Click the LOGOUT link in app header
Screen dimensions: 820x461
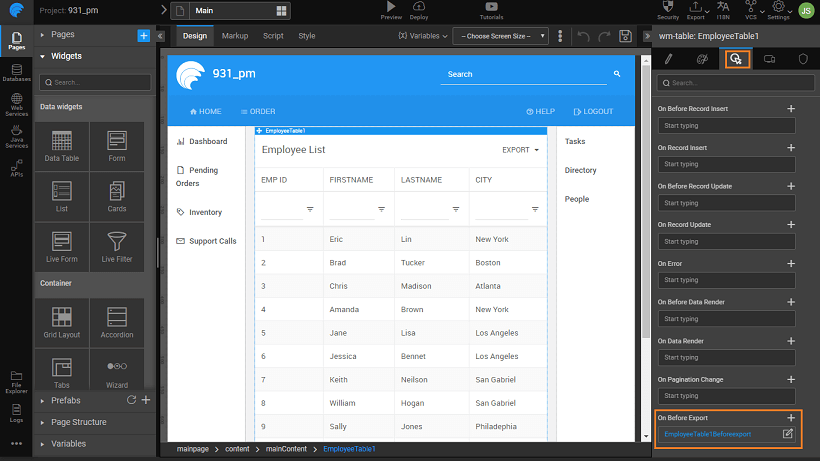(593, 111)
